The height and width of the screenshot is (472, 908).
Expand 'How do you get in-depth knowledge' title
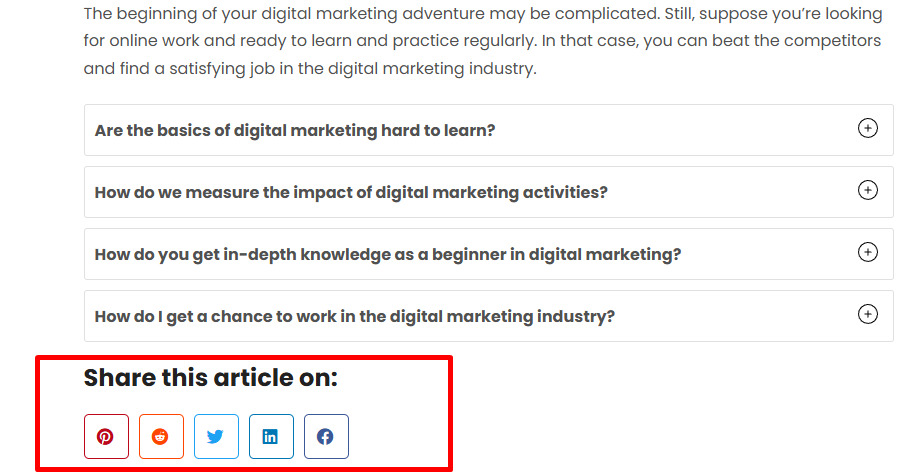[388, 255]
